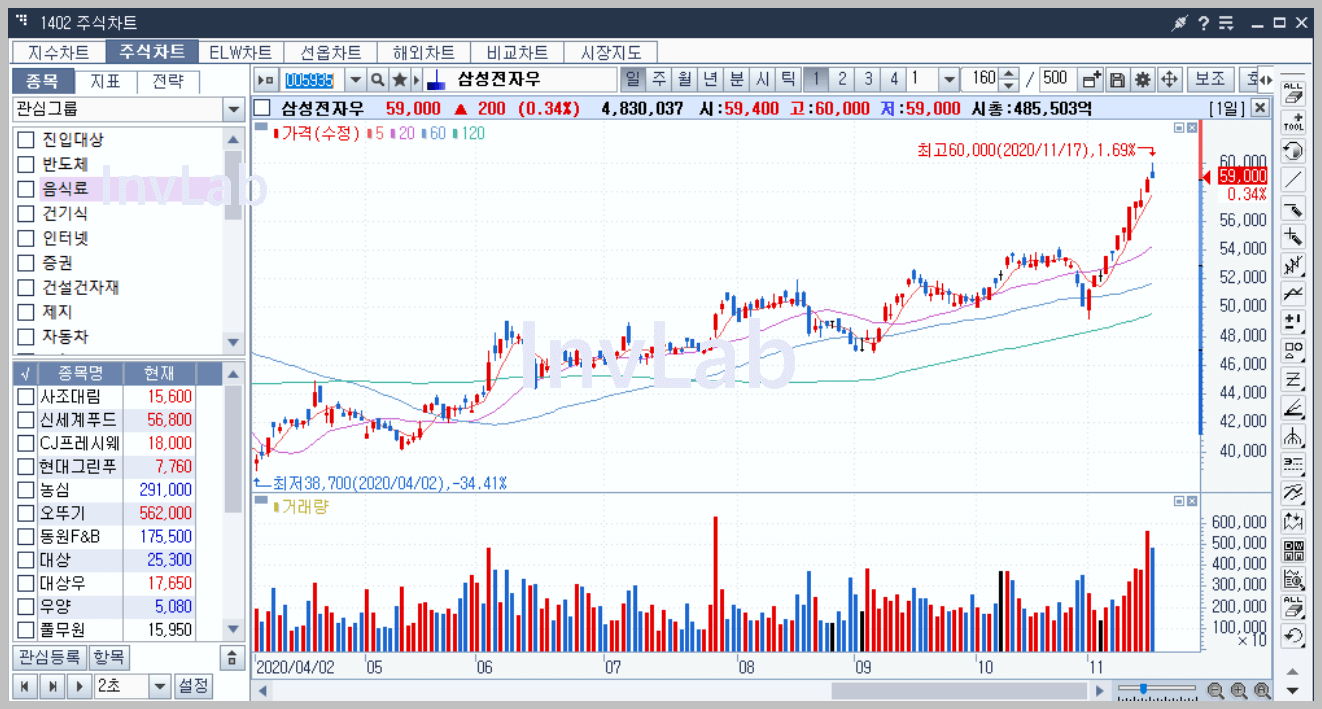The image size is (1322, 709).
Task: Open chart settings gear icon
Action: click(x=1143, y=80)
